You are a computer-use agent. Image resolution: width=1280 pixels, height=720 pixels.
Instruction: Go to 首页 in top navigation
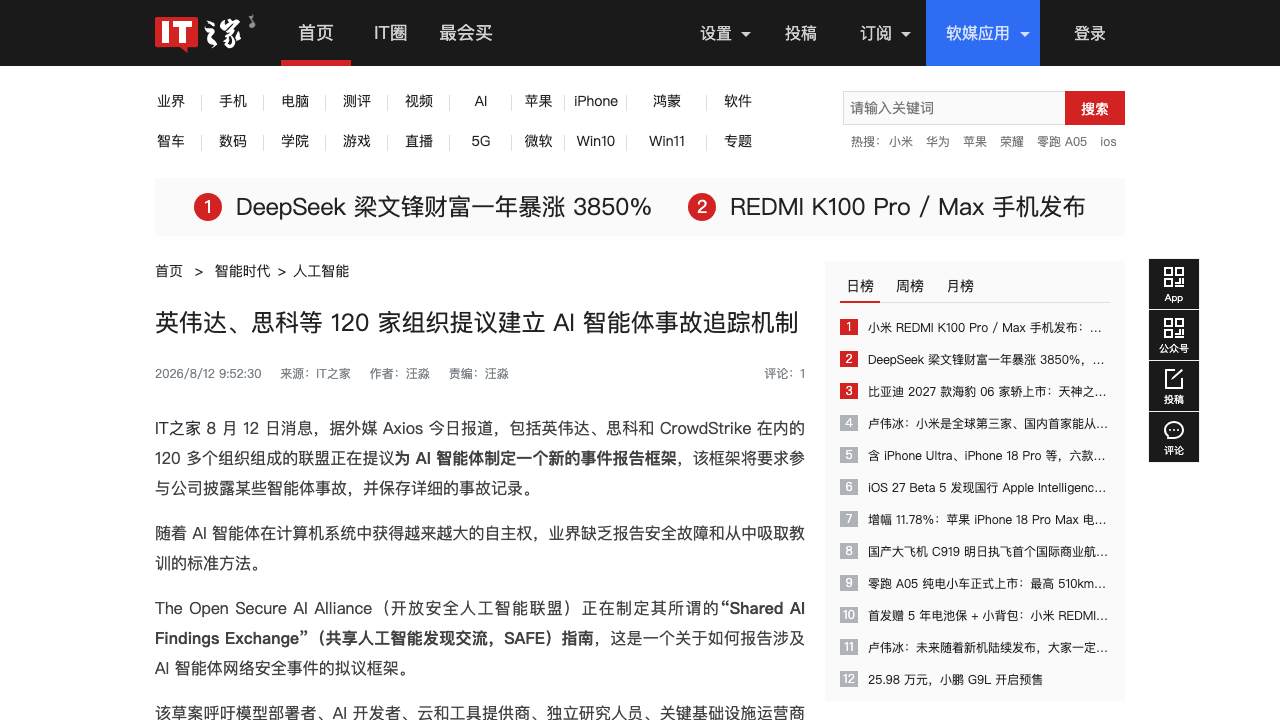pyautogui.click(x=316, y=33)
